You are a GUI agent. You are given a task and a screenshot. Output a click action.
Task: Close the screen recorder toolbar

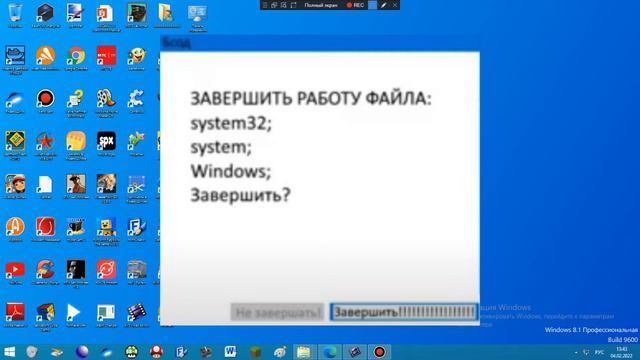tap(395, 5)
